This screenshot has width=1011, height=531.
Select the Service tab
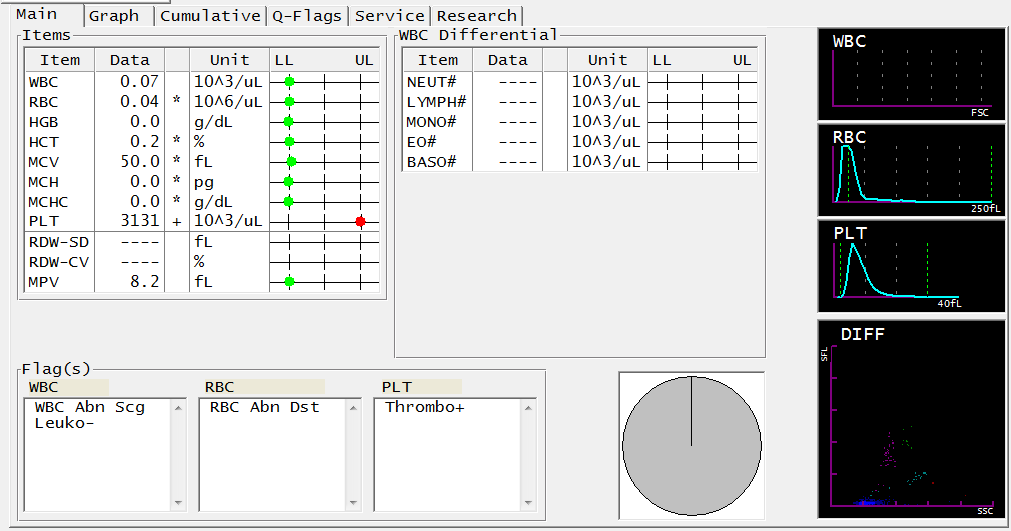[389, 16]
